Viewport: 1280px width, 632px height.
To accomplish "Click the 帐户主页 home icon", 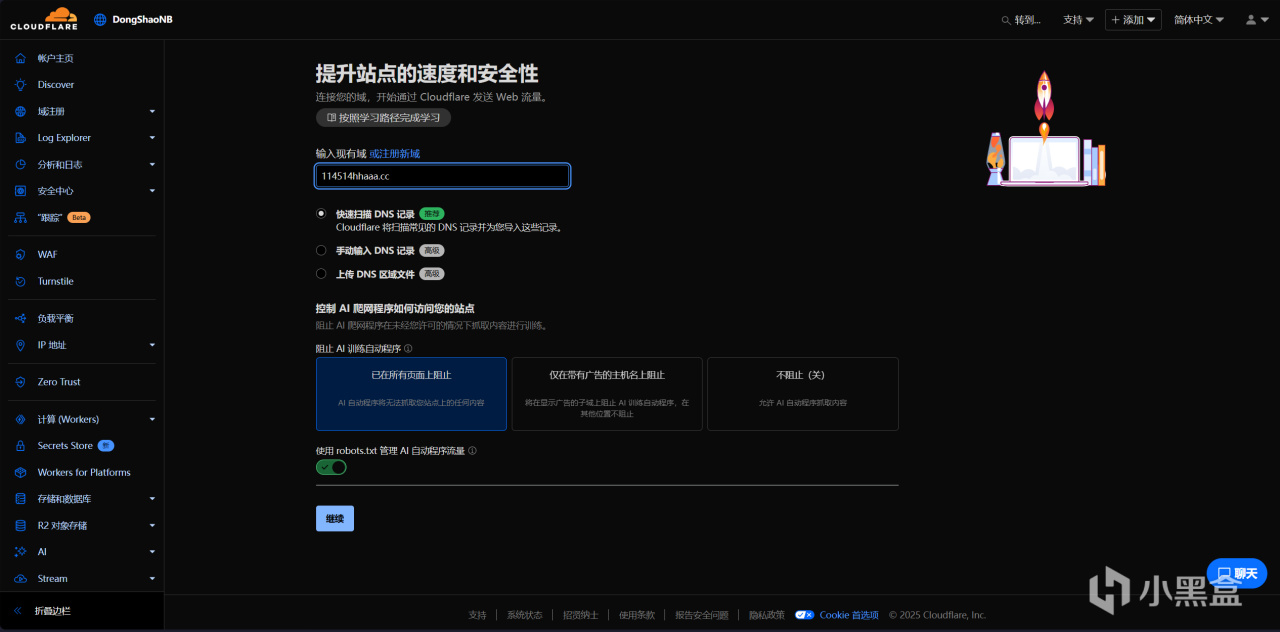I will (20, 58).
